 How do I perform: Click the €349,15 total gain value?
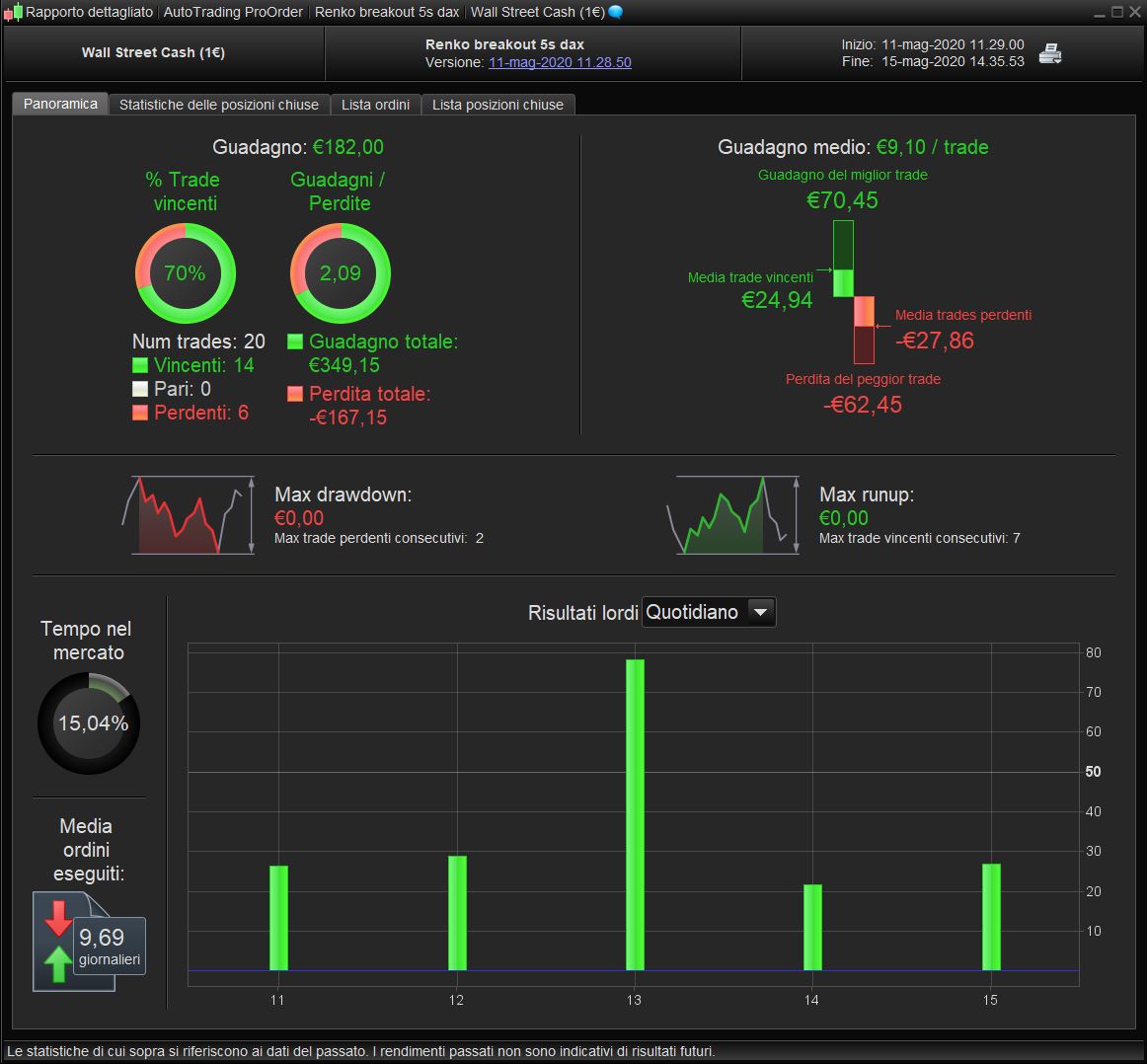point(344,365)
